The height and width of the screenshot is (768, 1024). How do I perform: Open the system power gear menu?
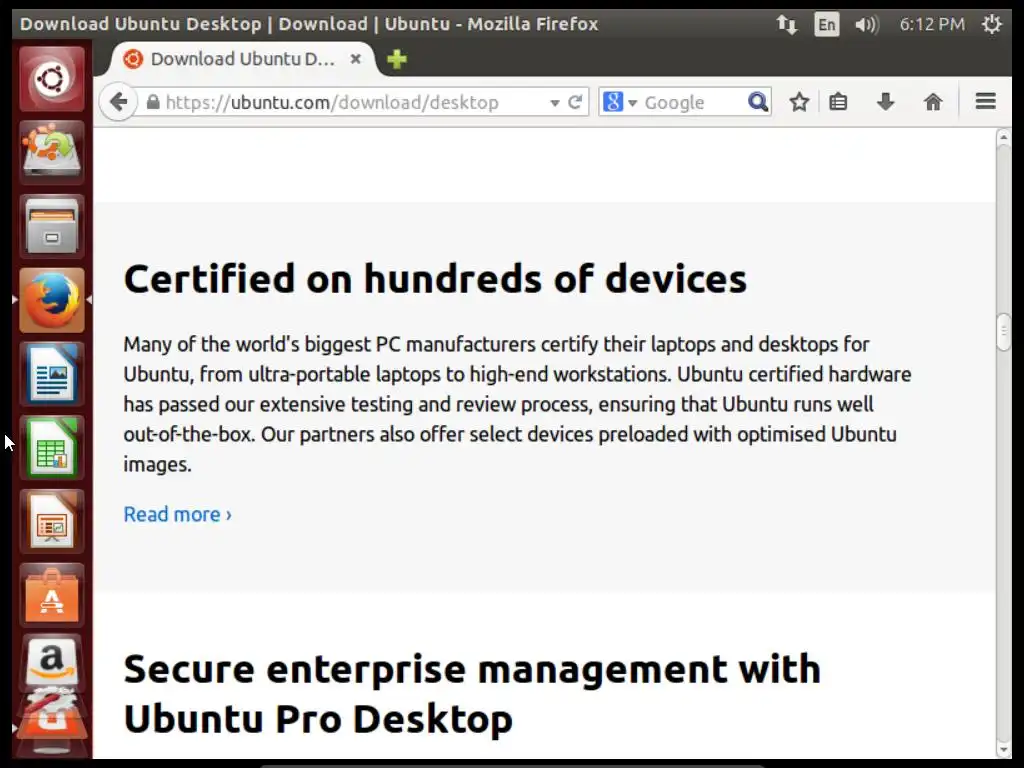tap(992, 24)
